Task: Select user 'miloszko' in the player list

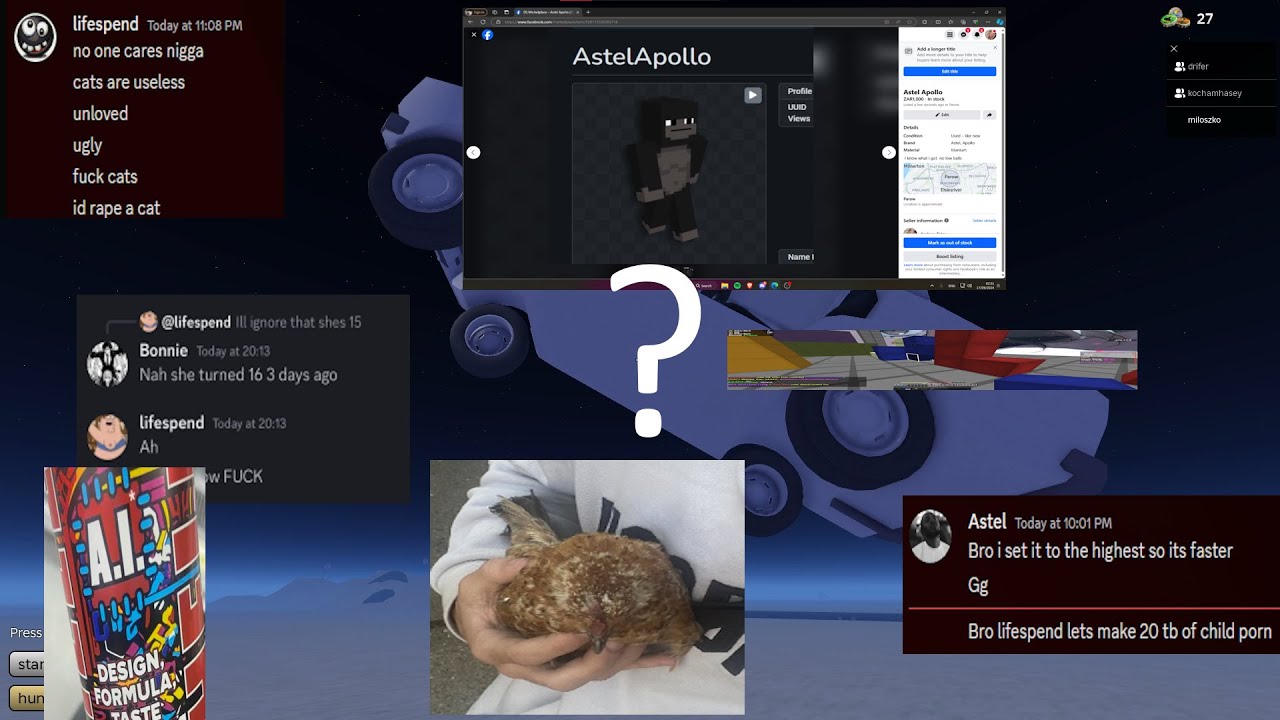Action: point(1204,120)
